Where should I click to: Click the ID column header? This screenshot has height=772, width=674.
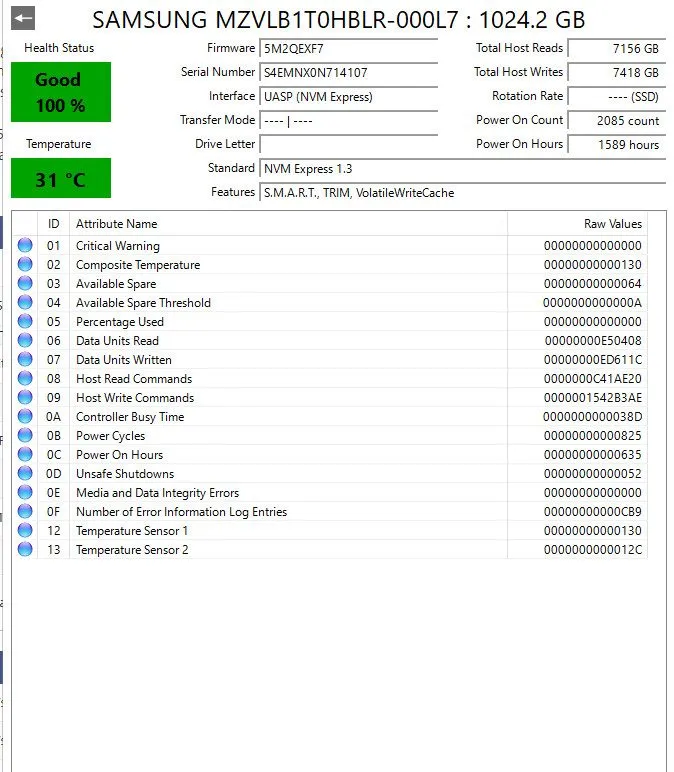pos(54,224)
